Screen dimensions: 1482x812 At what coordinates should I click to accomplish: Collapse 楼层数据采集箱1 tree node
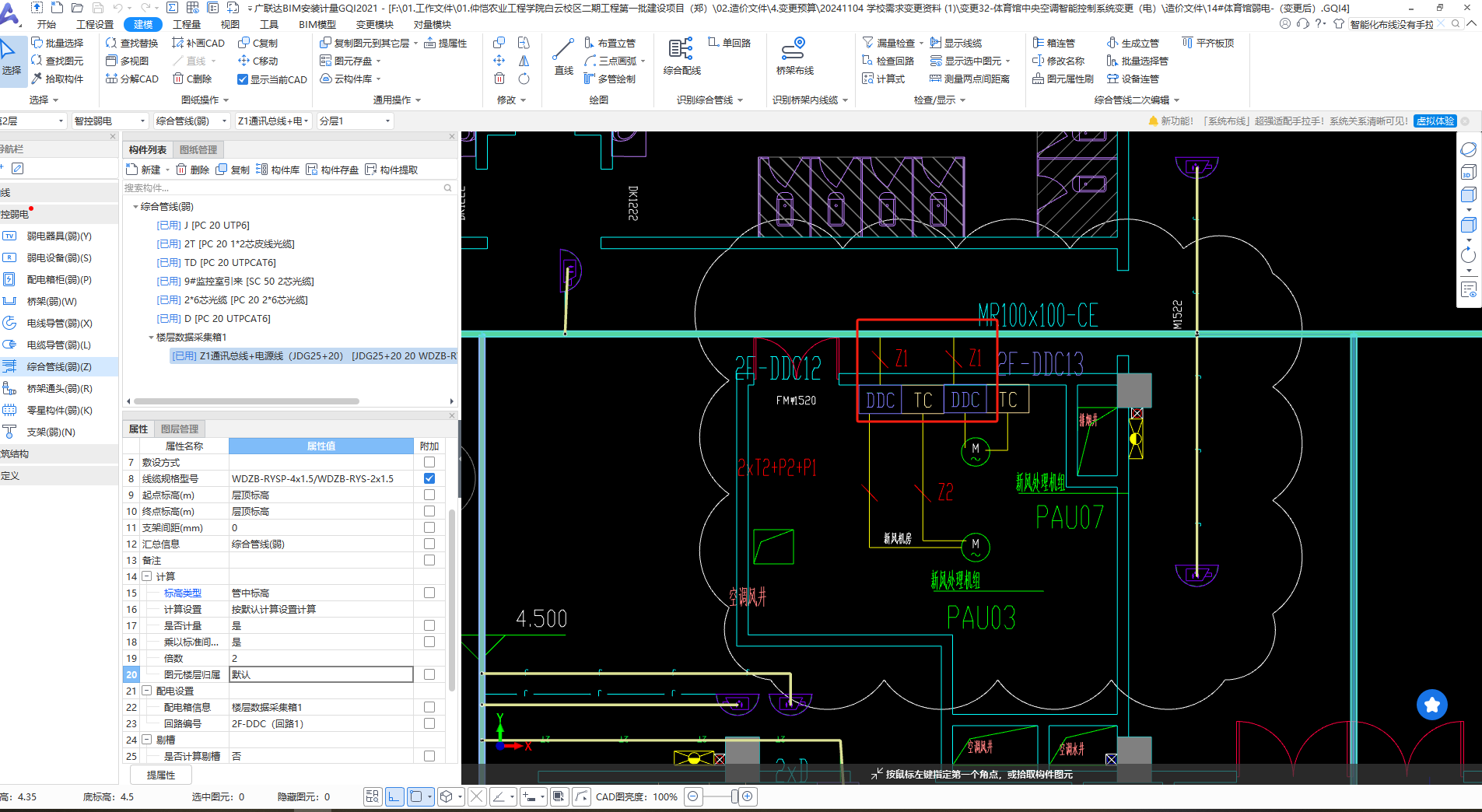coord(151,338)
